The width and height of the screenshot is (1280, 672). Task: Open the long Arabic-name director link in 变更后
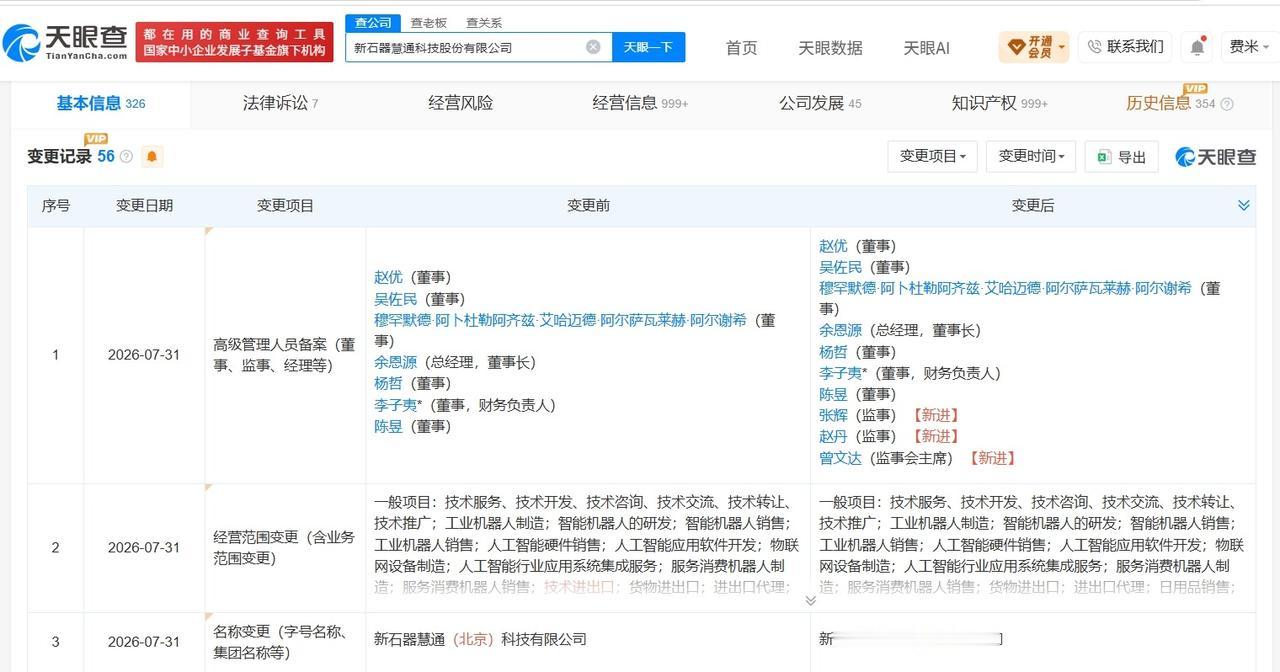pyautogui.click(x=1005, y=288)
